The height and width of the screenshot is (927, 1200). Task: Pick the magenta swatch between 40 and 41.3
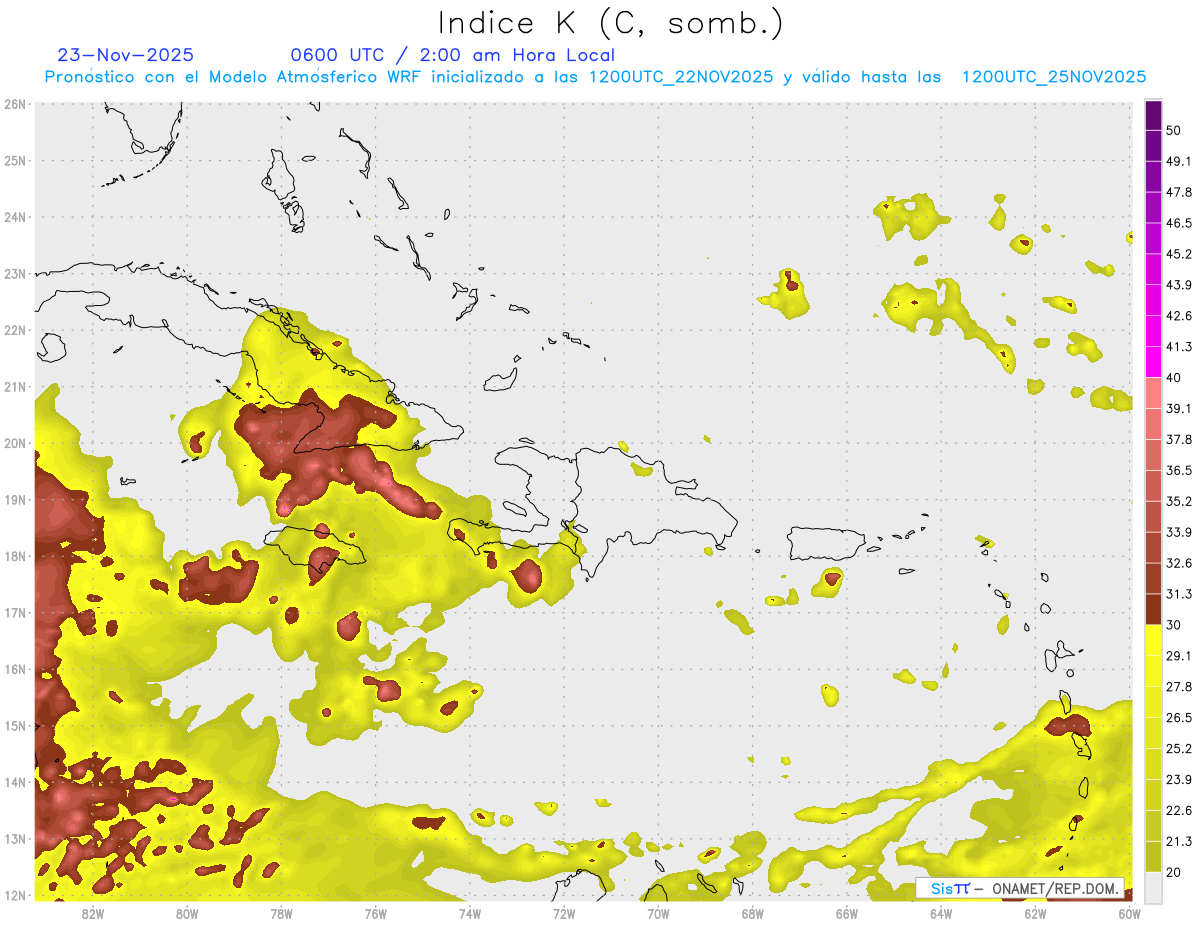(x=1153, y=362)
